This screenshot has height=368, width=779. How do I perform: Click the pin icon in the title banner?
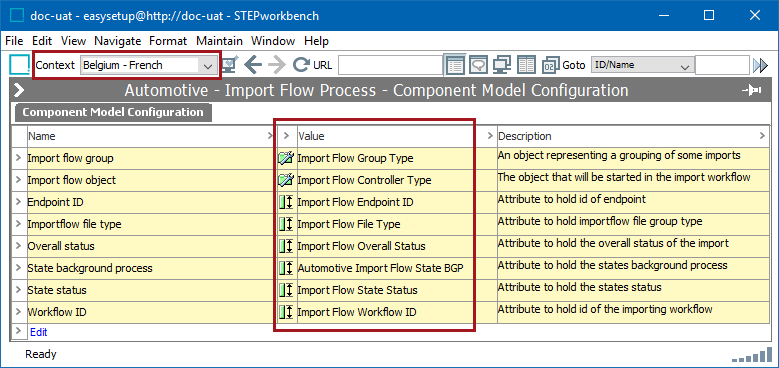point(752,90)
